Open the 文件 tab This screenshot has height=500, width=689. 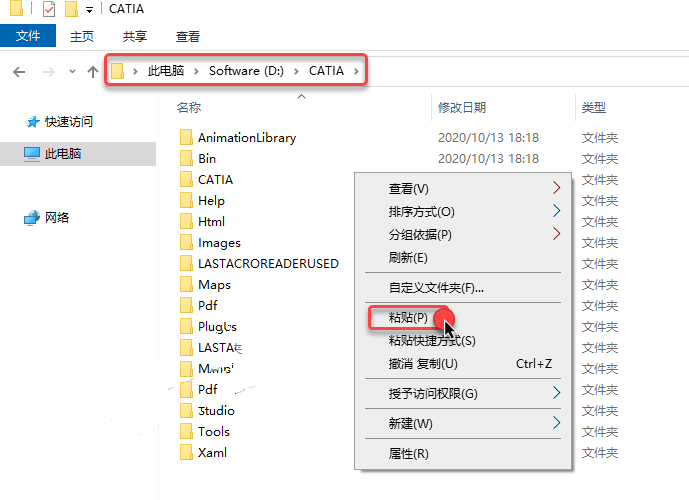pyautogui.click(x=28, y=36)
